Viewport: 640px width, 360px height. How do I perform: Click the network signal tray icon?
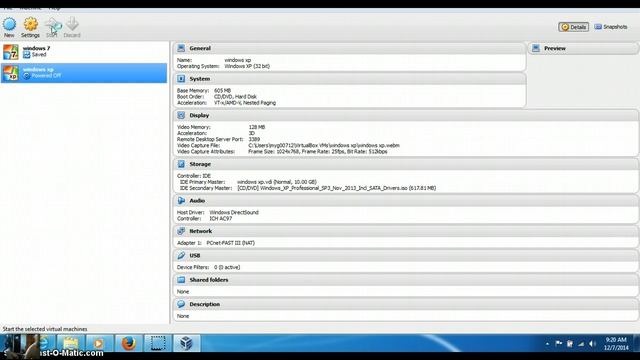pos(581,344)
